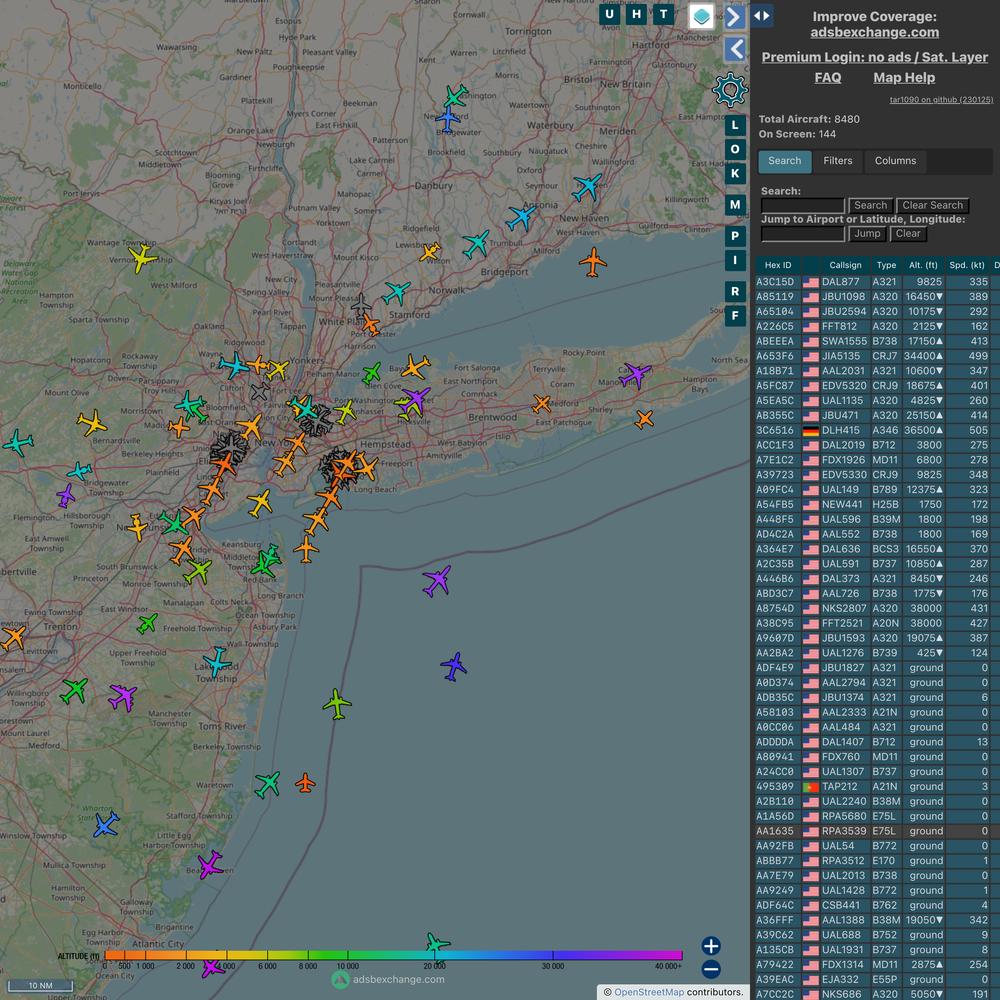The width and height of the screenshot is (1000, 1000).
Task: Click the Search button next to input
Action: 870,205
